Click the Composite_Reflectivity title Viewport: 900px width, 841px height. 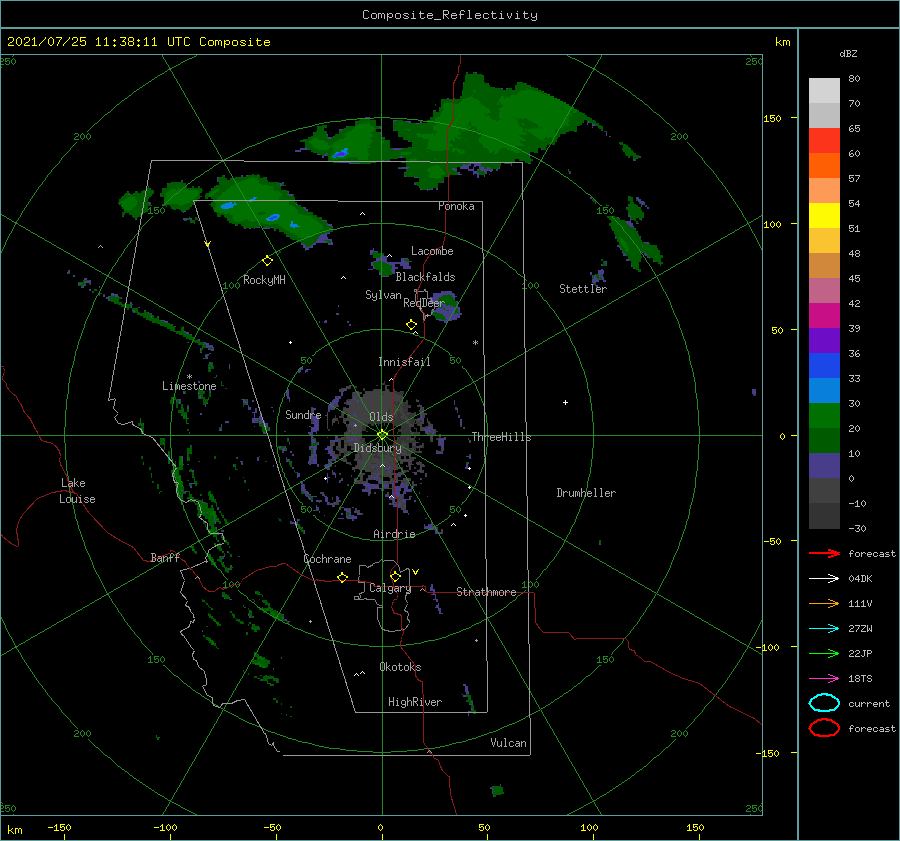(449, 15)
